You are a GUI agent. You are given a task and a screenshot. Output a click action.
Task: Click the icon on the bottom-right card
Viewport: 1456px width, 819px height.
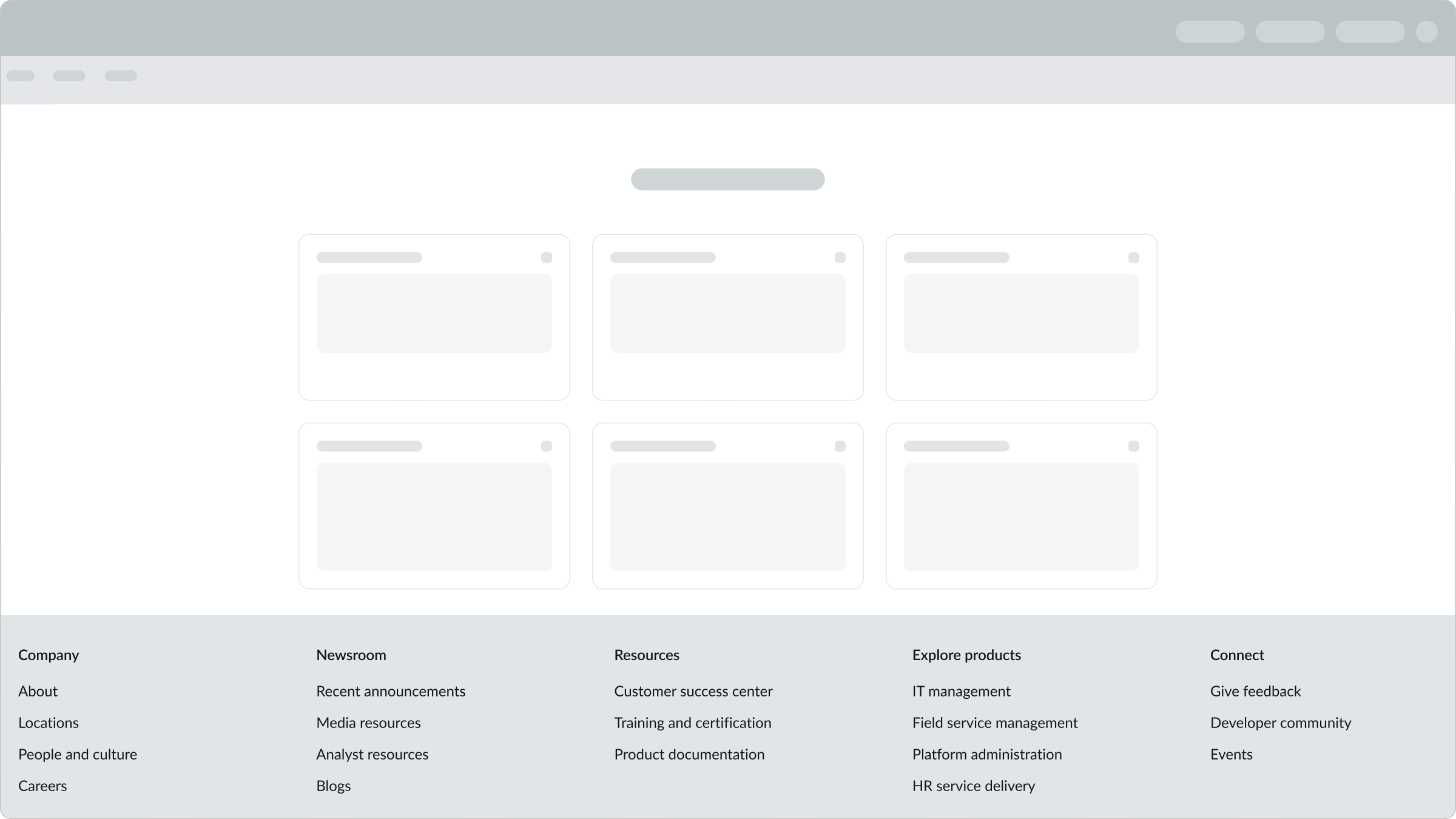(1134, 446)
